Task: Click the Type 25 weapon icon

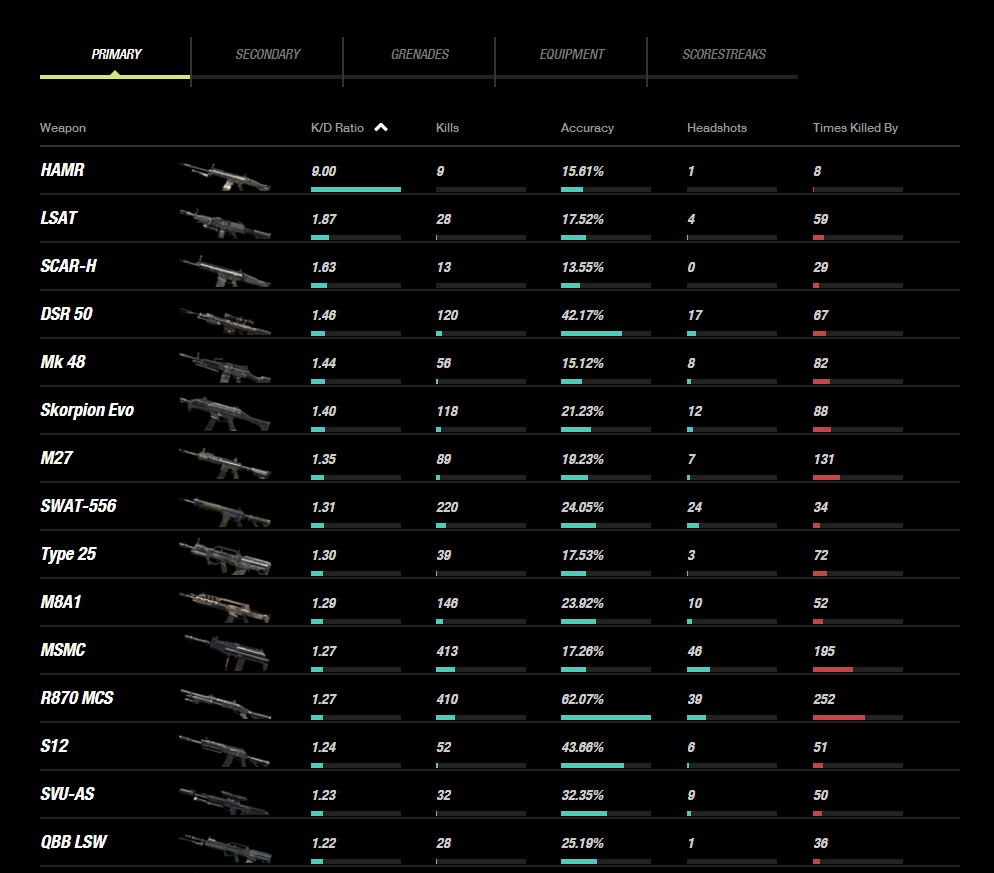Action: (x=225, y=558)
